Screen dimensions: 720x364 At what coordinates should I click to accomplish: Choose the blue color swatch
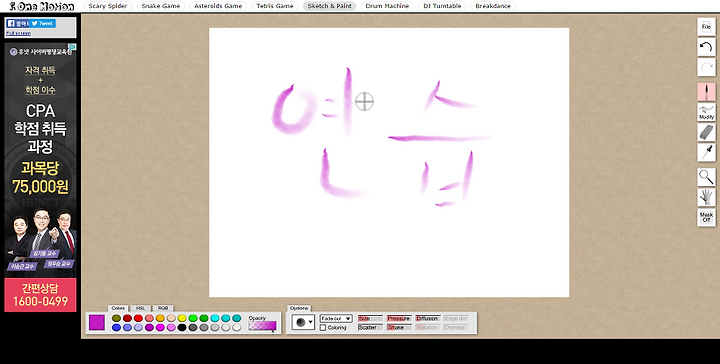(116, 327)
